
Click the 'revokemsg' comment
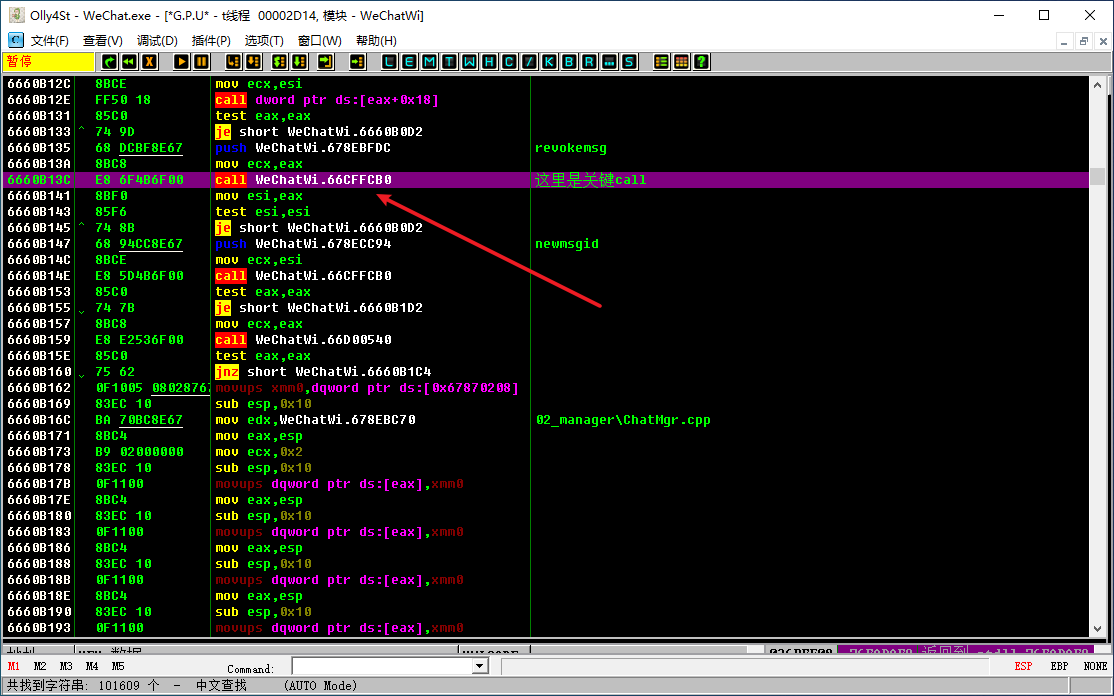coord(571,148)
